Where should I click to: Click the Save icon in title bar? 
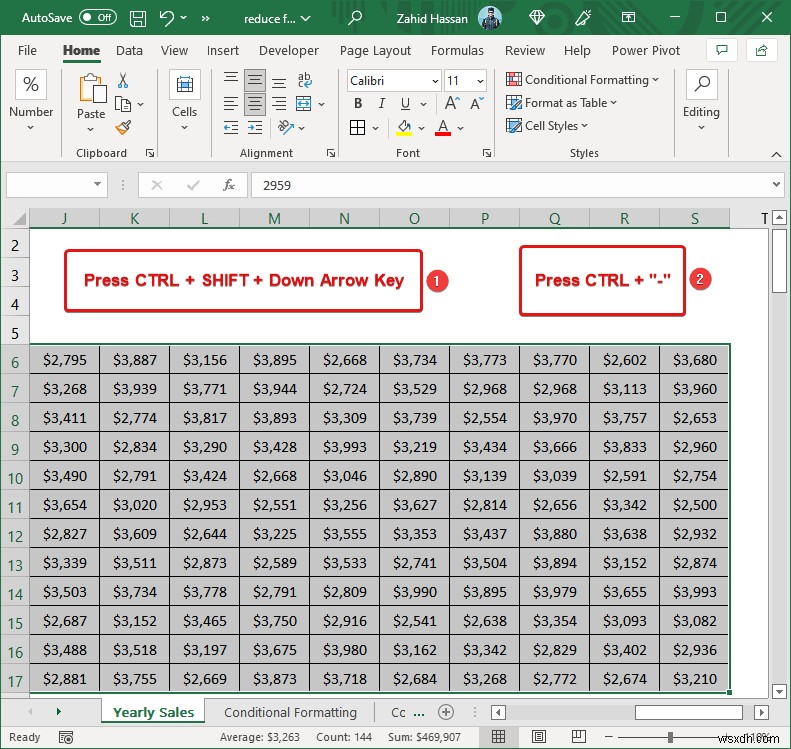(x=136, y=18)
